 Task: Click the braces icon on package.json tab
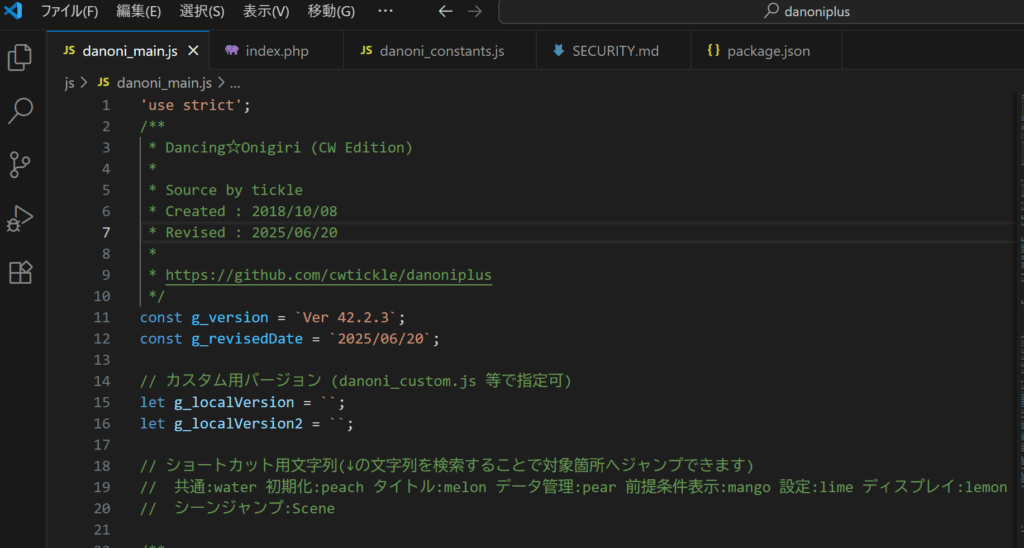(x=713, y=50)
